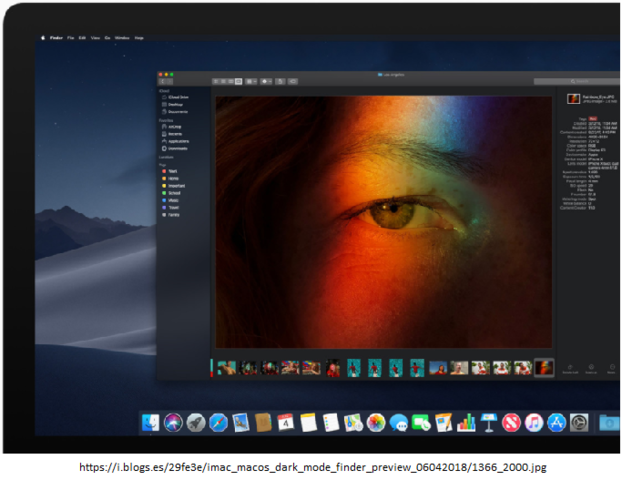Open Messages from the Dock
The height and width of the screenshot is (480, 622).
tap(399, 422)
